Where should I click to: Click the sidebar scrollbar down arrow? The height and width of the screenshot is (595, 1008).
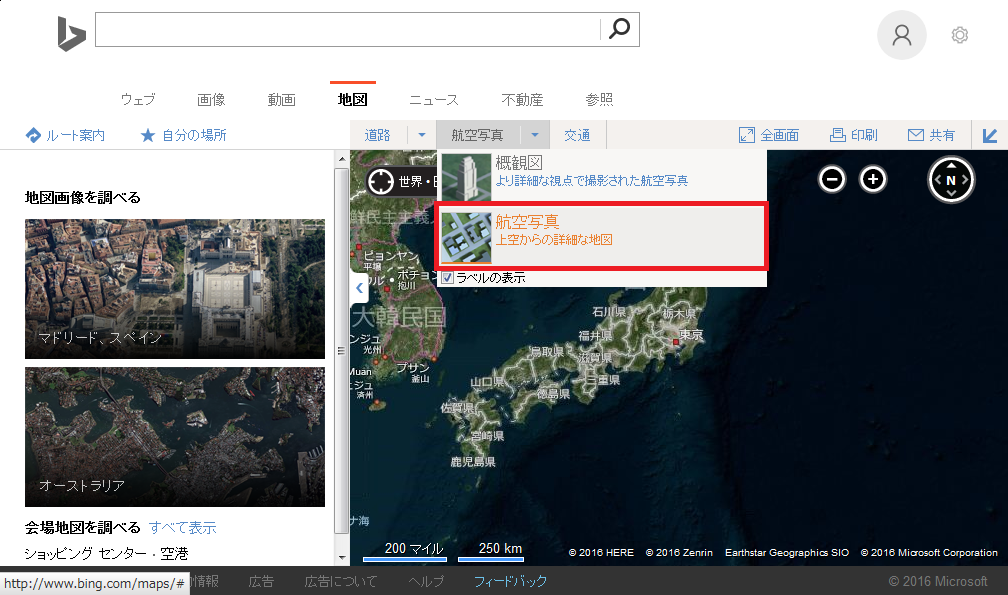[x=342, y=558]
